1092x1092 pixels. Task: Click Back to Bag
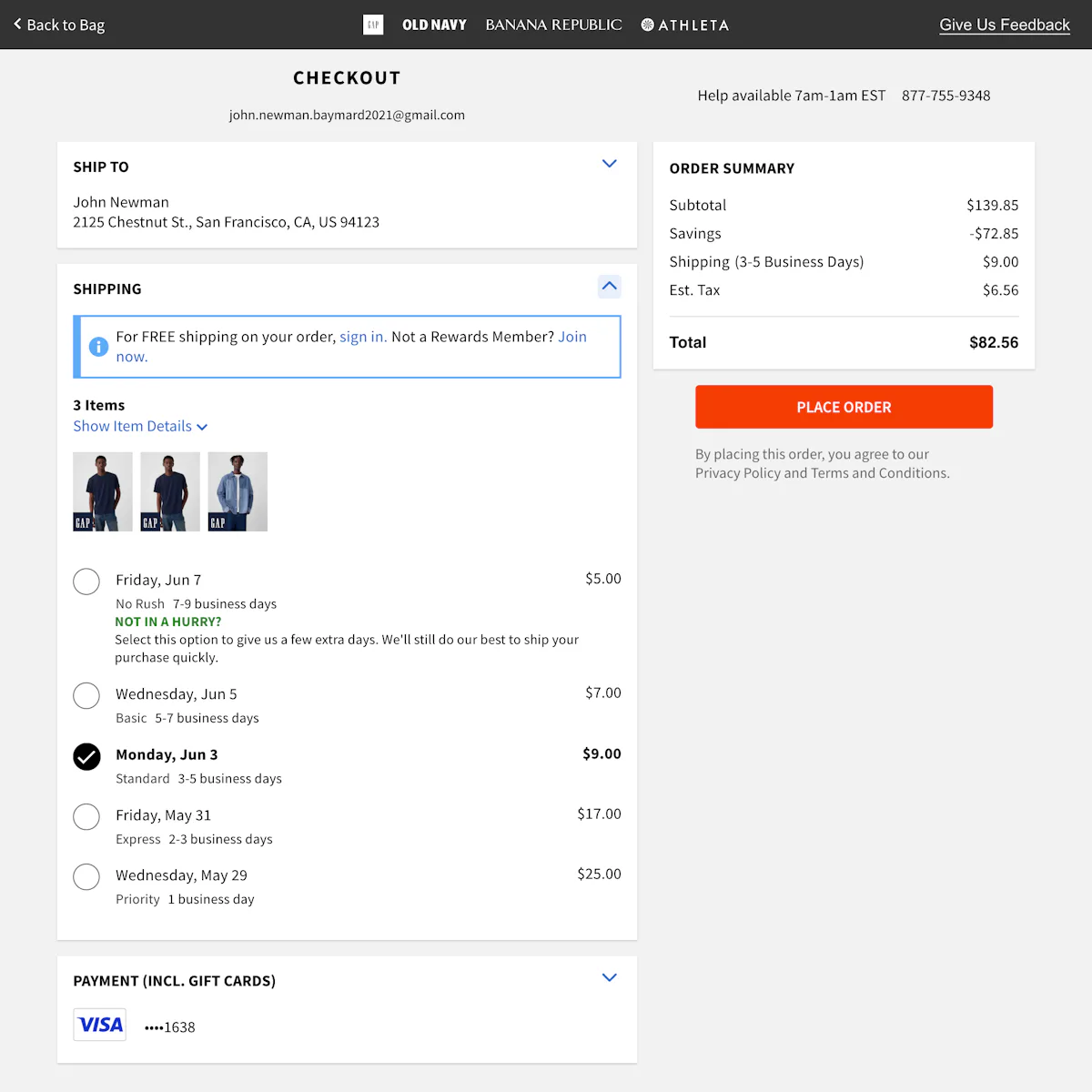click(65, 25)
